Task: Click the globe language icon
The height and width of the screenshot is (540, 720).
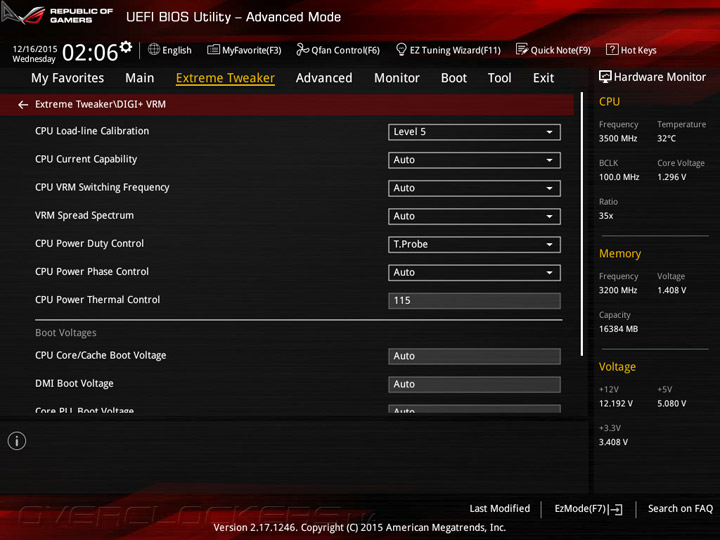Action: click(x=154, y=49)
